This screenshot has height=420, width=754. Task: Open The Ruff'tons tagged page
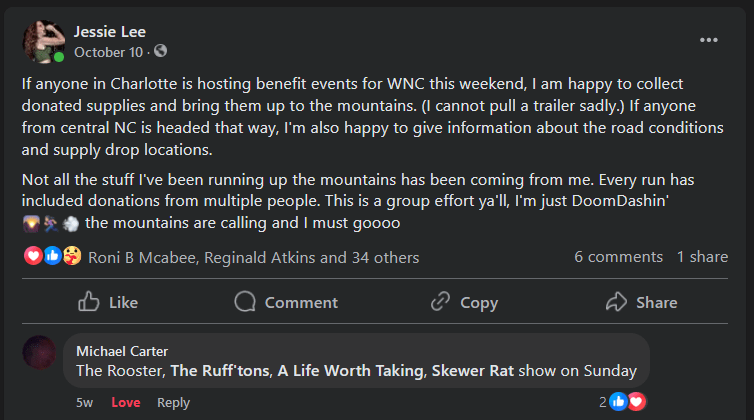[x=220, y=371]
